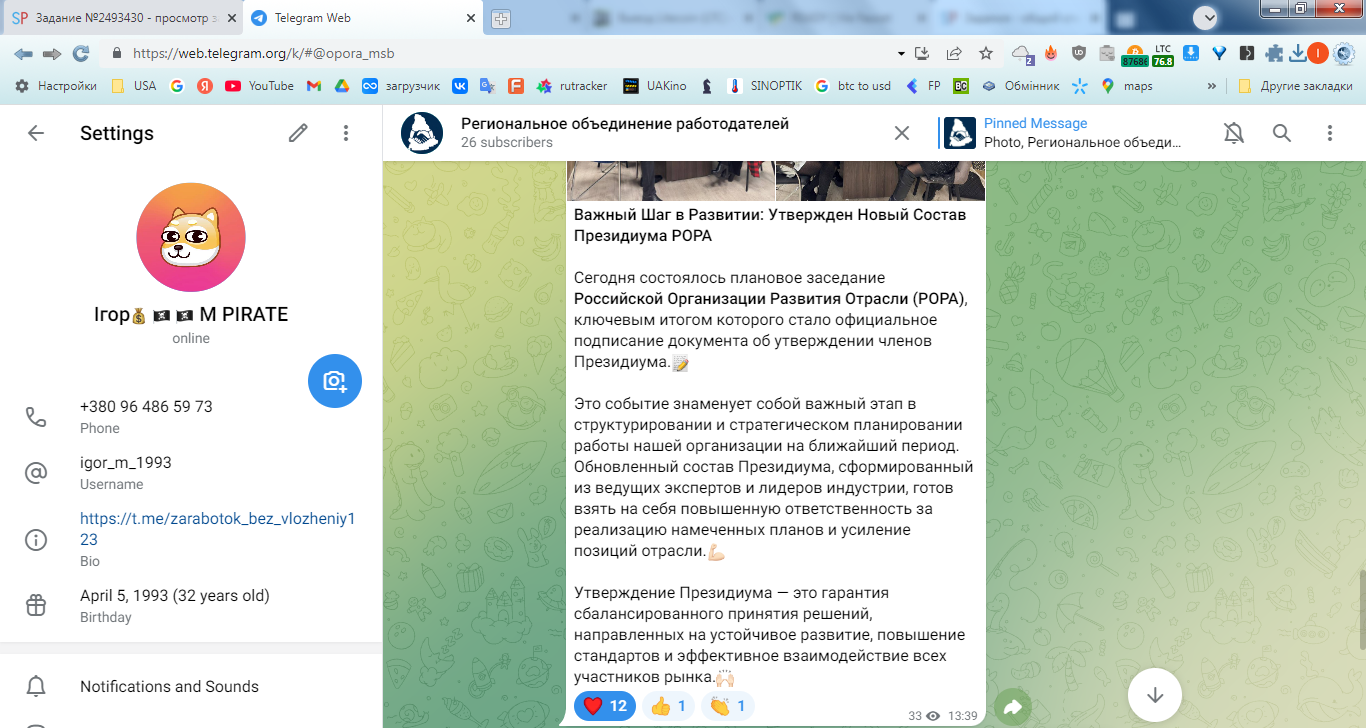Viewport: 1366px width, 728px height.
Task: Click the phone handset icon
Action: tap(36, 417)
